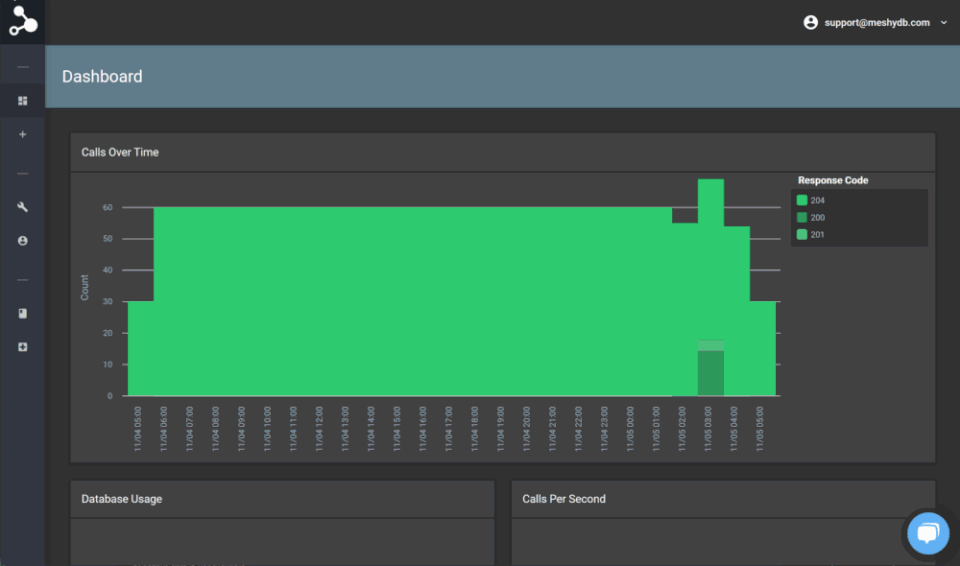Click the Dashboard page heading

(102, 77)
